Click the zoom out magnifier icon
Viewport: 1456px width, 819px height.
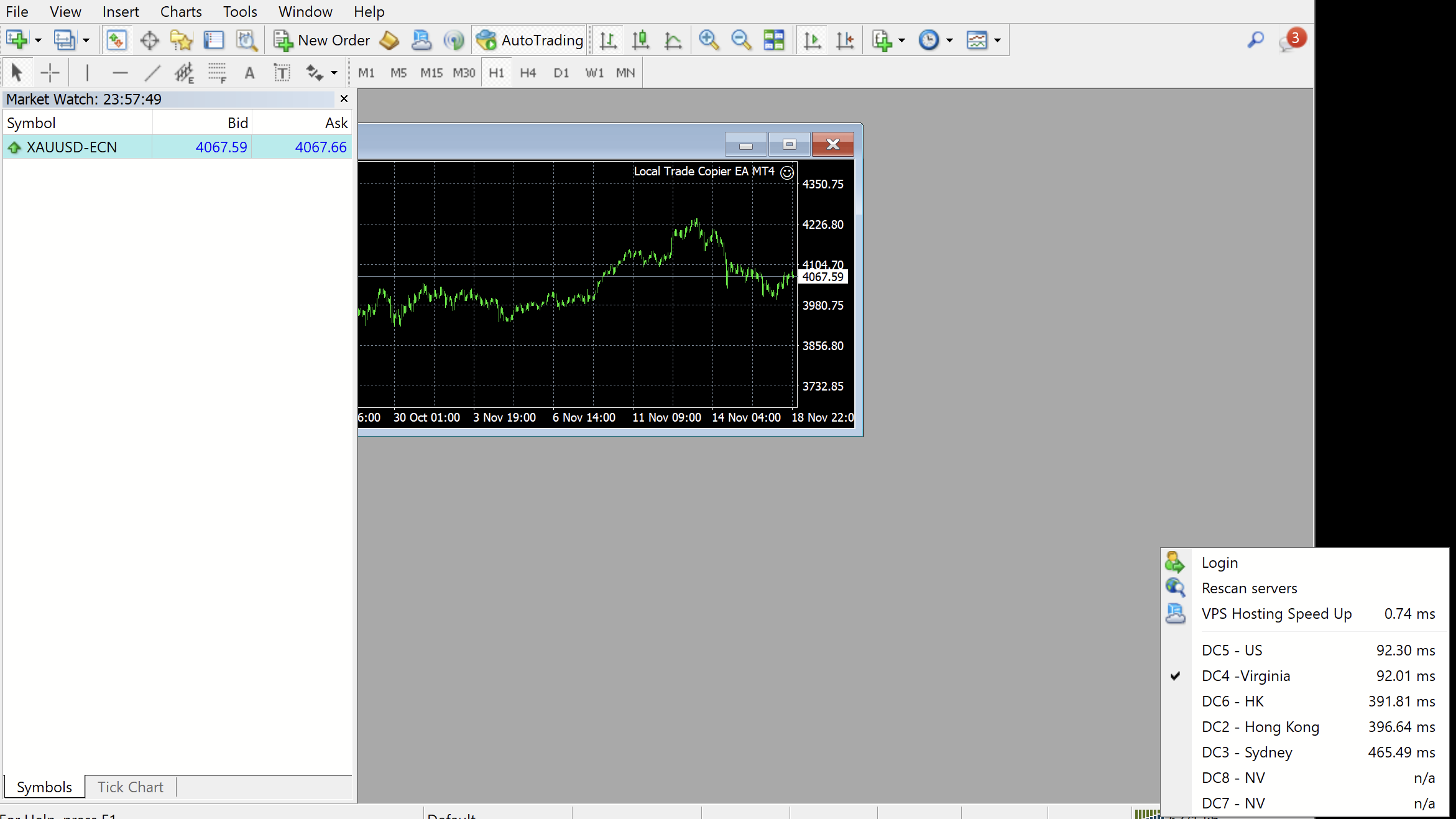coord(740,40)
